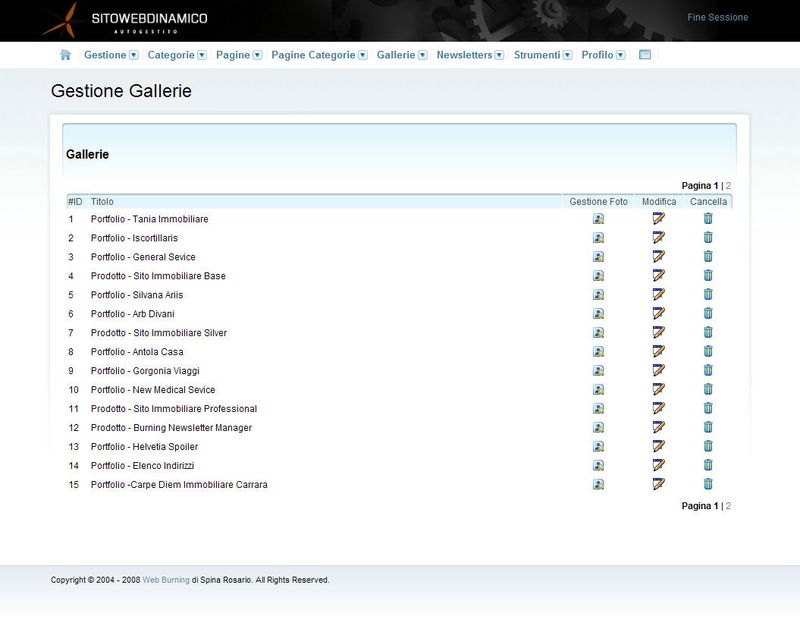Edit Portfolio -Carpe Diem Immobiliare Carrara
The height and width of the screenshot is (626, 800).
coord(659,484)
